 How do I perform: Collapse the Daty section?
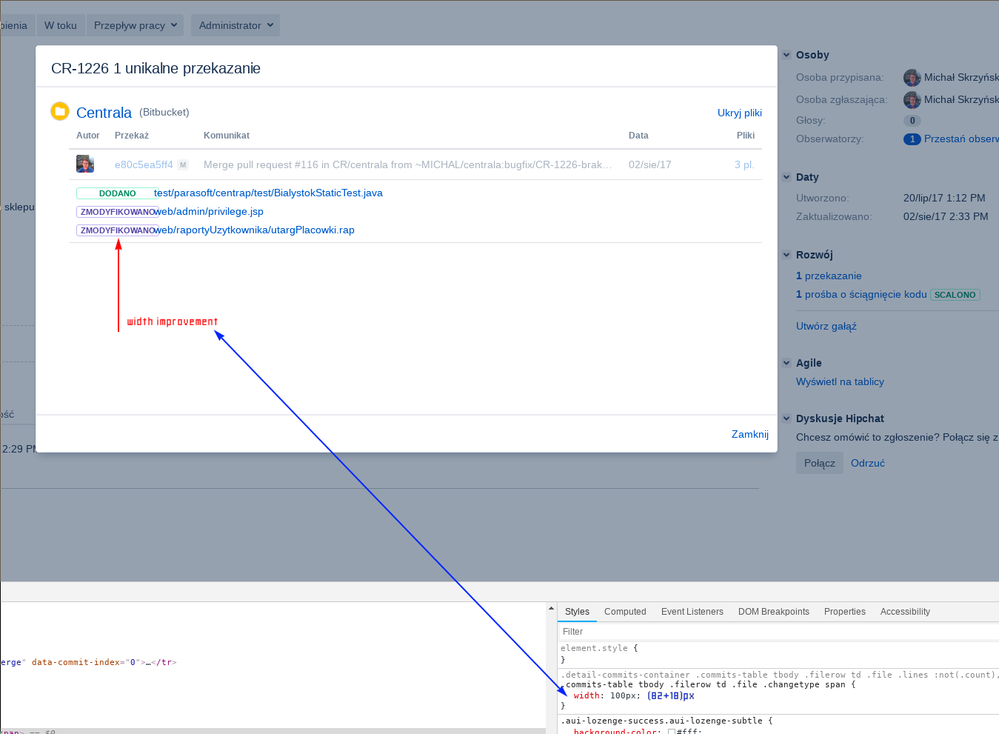[786, 176]
